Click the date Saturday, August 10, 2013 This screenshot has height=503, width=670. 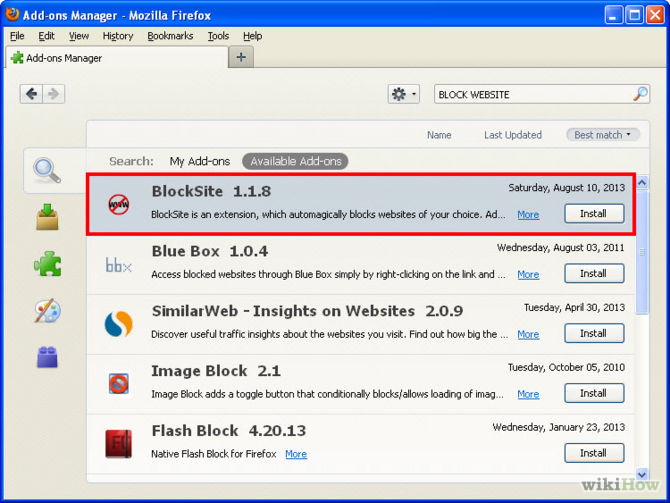coord(566,188)
